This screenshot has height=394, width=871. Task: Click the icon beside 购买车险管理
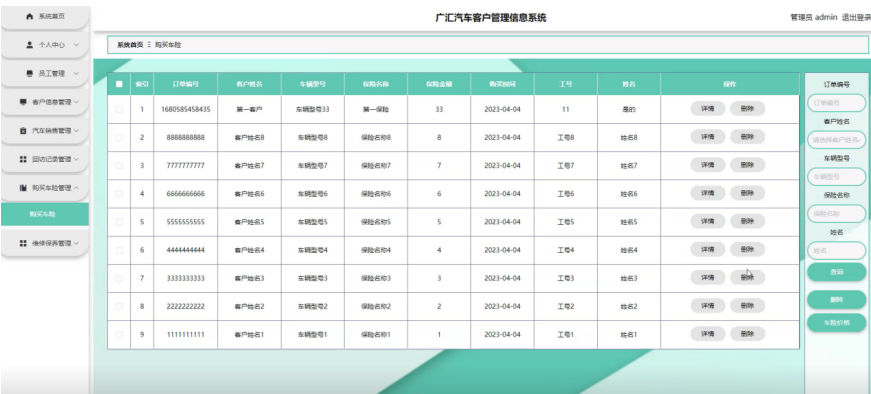click(x=23, y=188)
